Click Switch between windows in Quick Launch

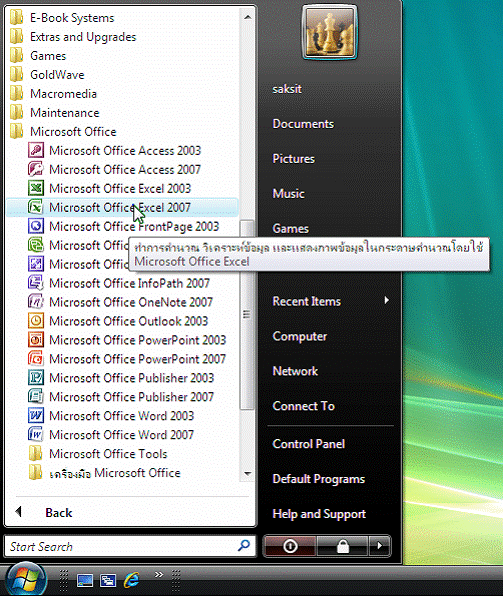(108, 580)
